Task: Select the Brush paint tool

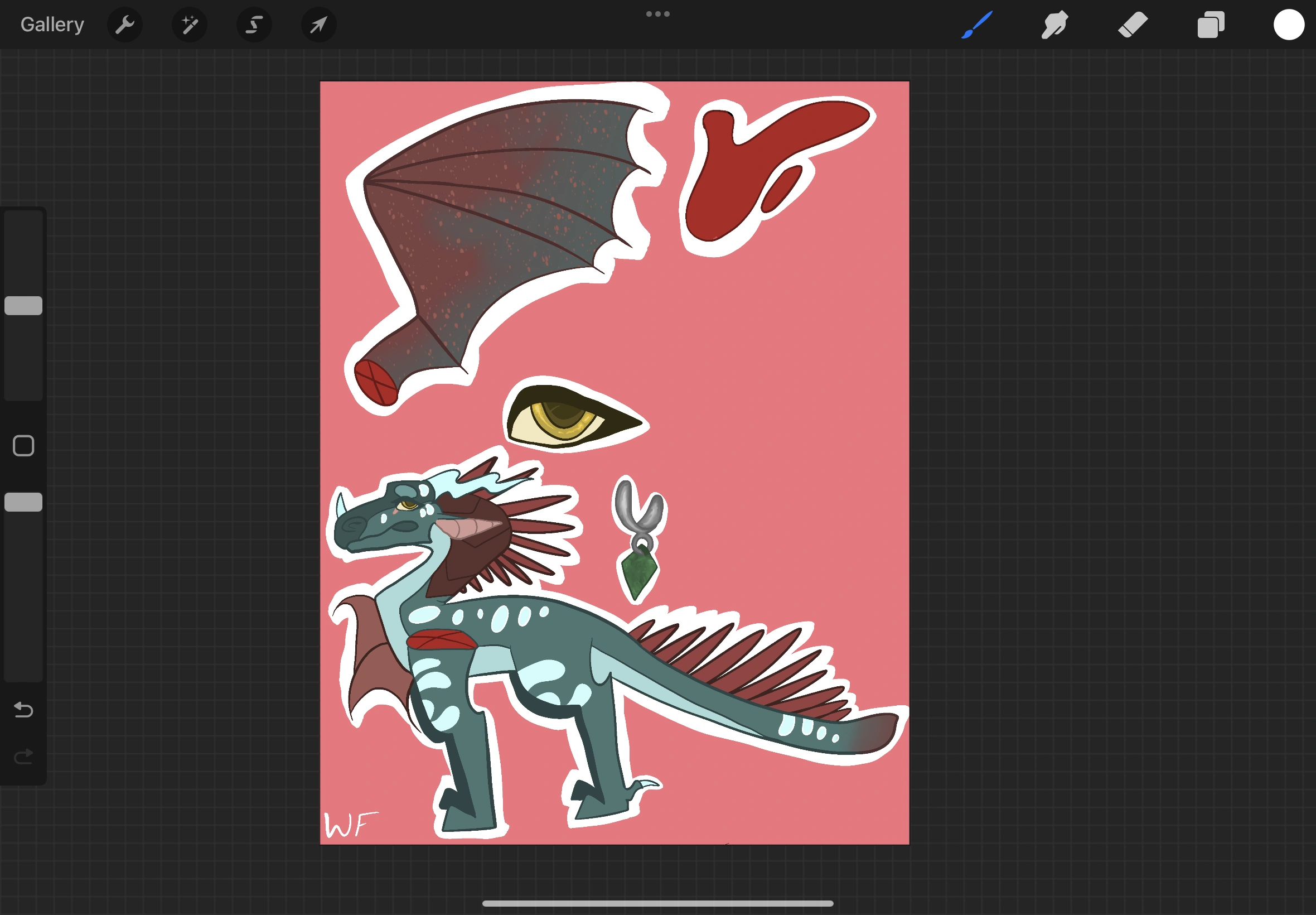Action: (x=977, y=25)
